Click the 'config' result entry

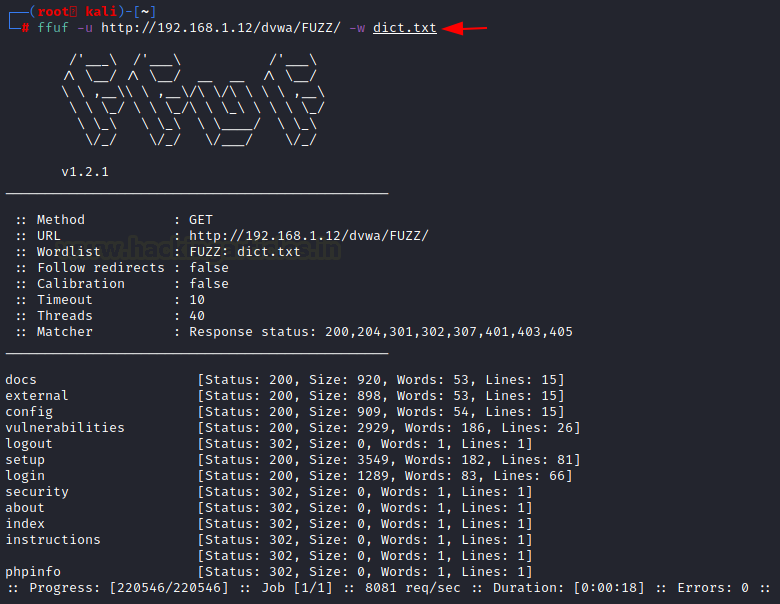click(x=29, y=412)
